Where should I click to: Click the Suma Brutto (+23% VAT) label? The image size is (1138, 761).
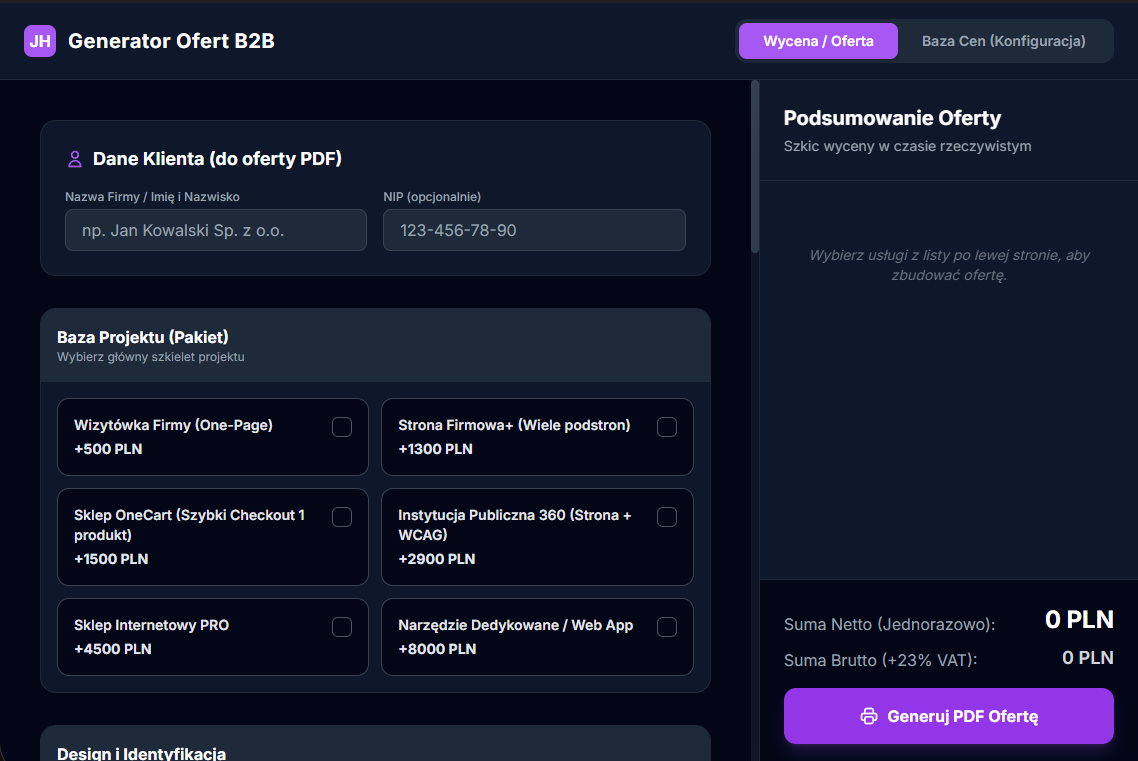click(x=880, y=660)
